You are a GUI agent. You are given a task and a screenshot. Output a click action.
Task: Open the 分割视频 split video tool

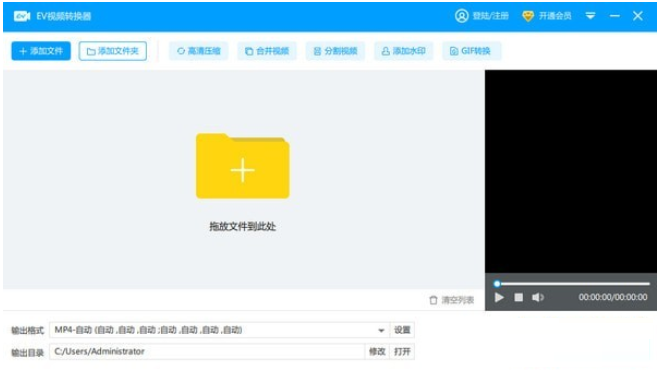pos(335,51)
